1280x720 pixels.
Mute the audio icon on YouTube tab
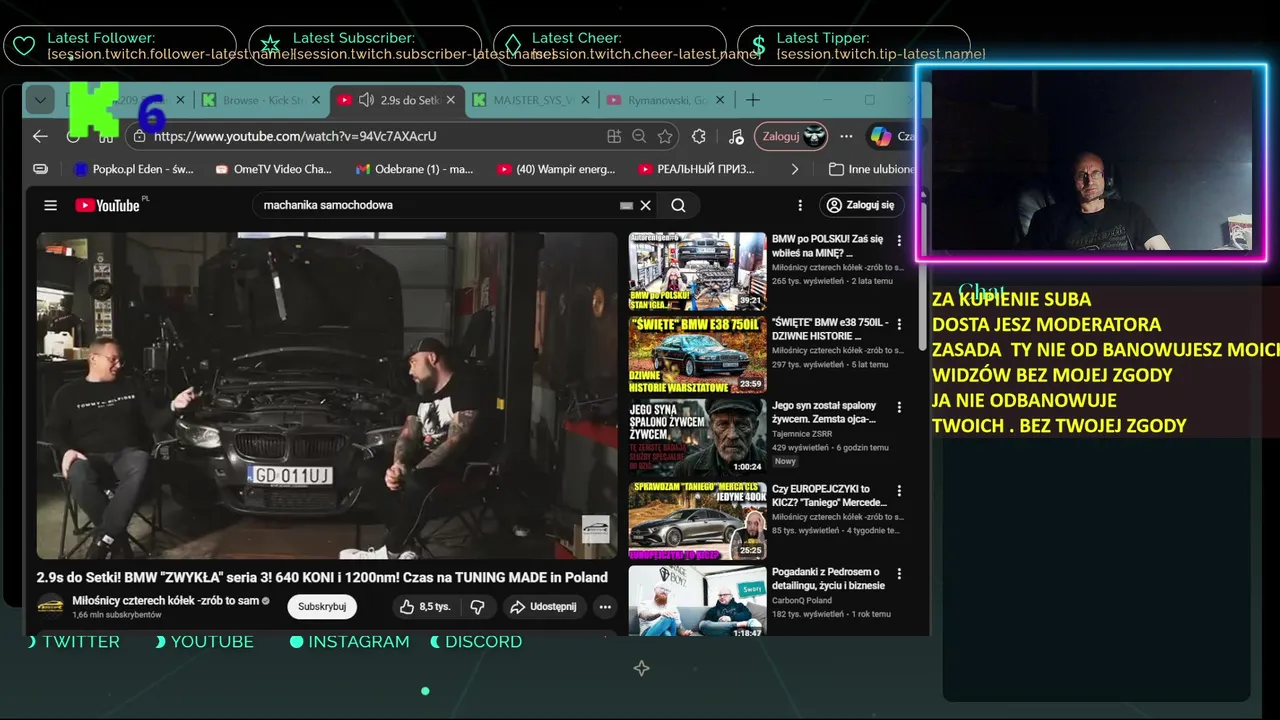tap(366, 100)
